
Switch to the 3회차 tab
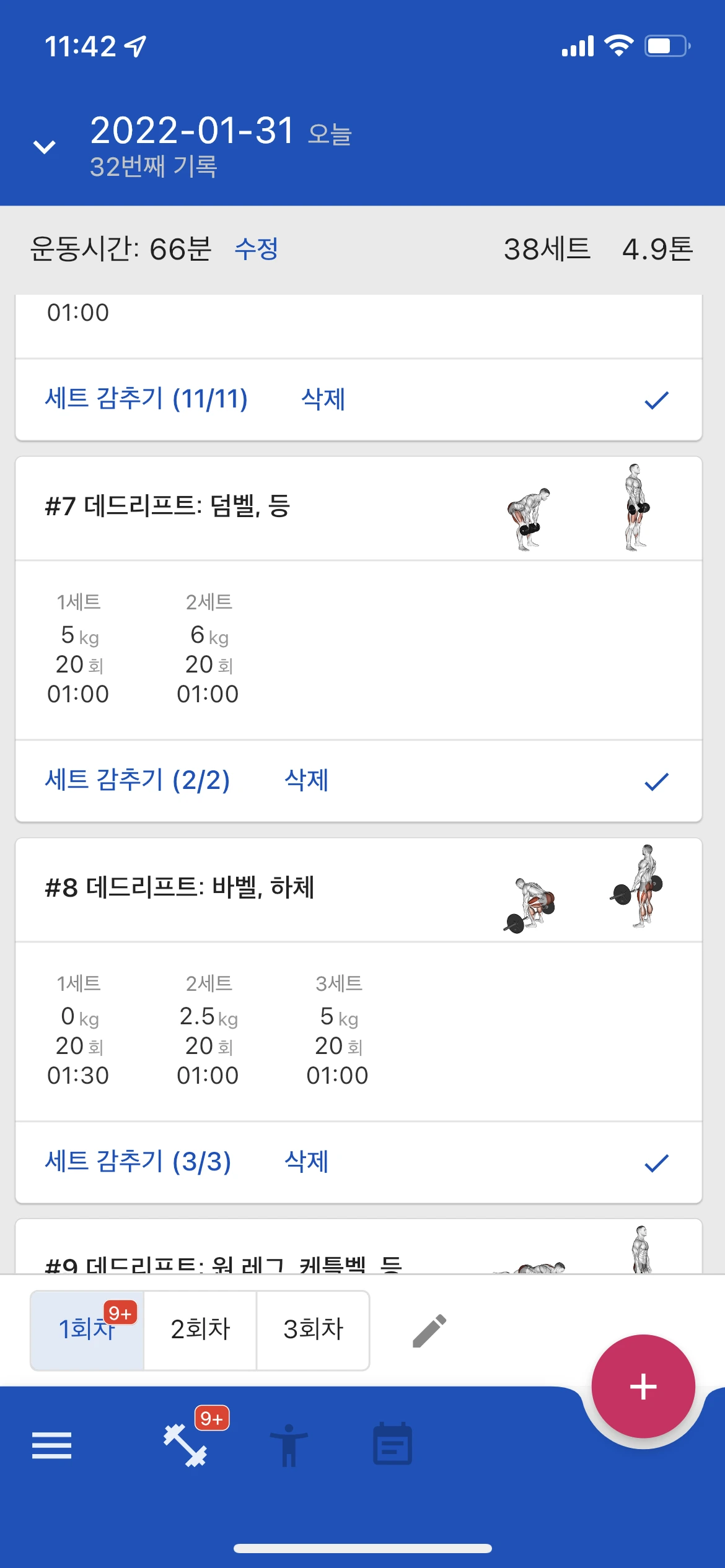pos(313,1330)
